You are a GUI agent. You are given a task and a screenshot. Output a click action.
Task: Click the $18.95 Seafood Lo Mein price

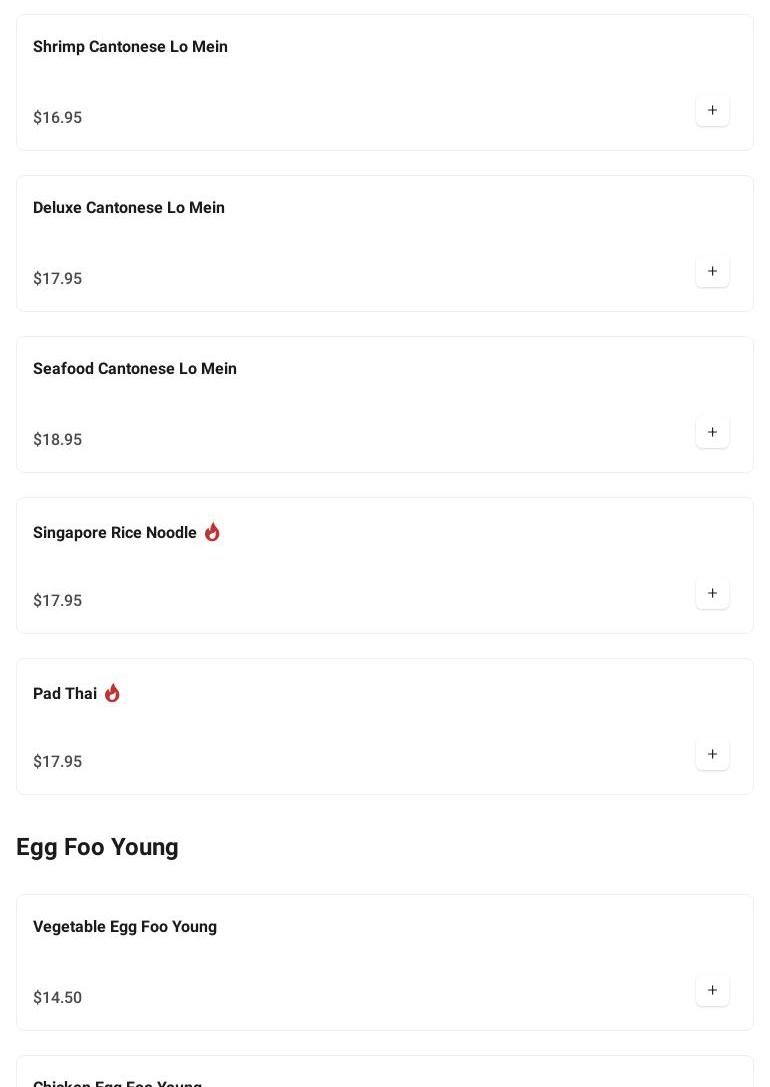coord(58,440)
